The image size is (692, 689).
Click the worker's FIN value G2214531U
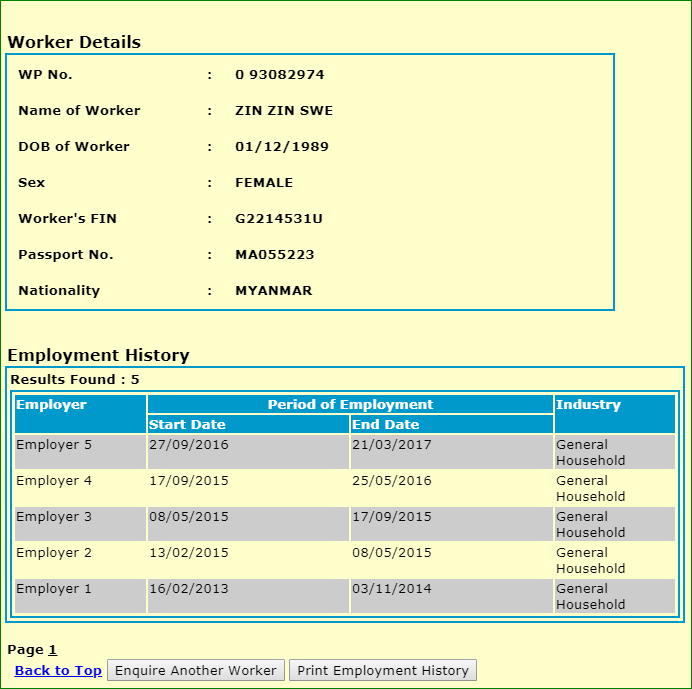coord(279,219)
